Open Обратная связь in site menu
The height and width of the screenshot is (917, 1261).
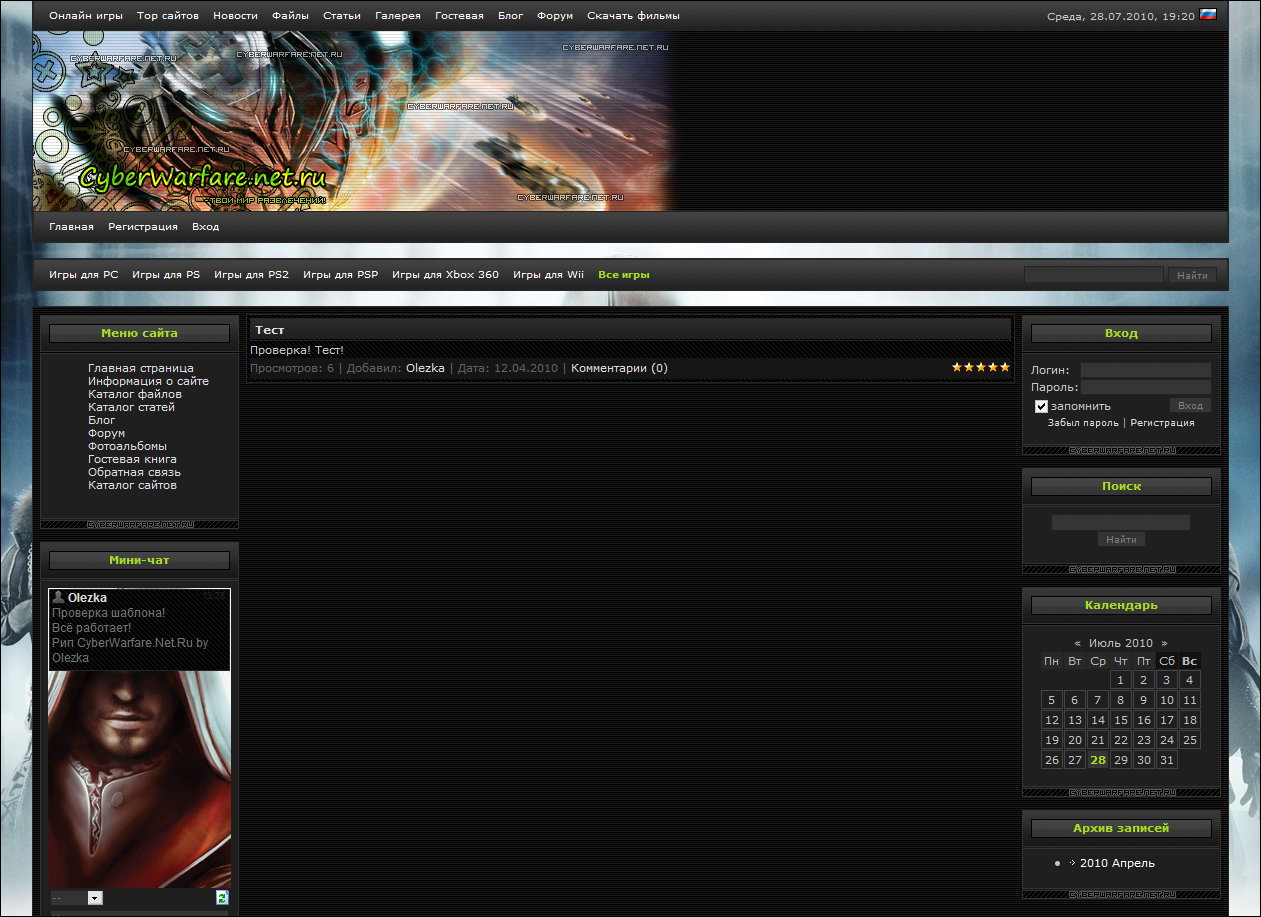point(134,472)
